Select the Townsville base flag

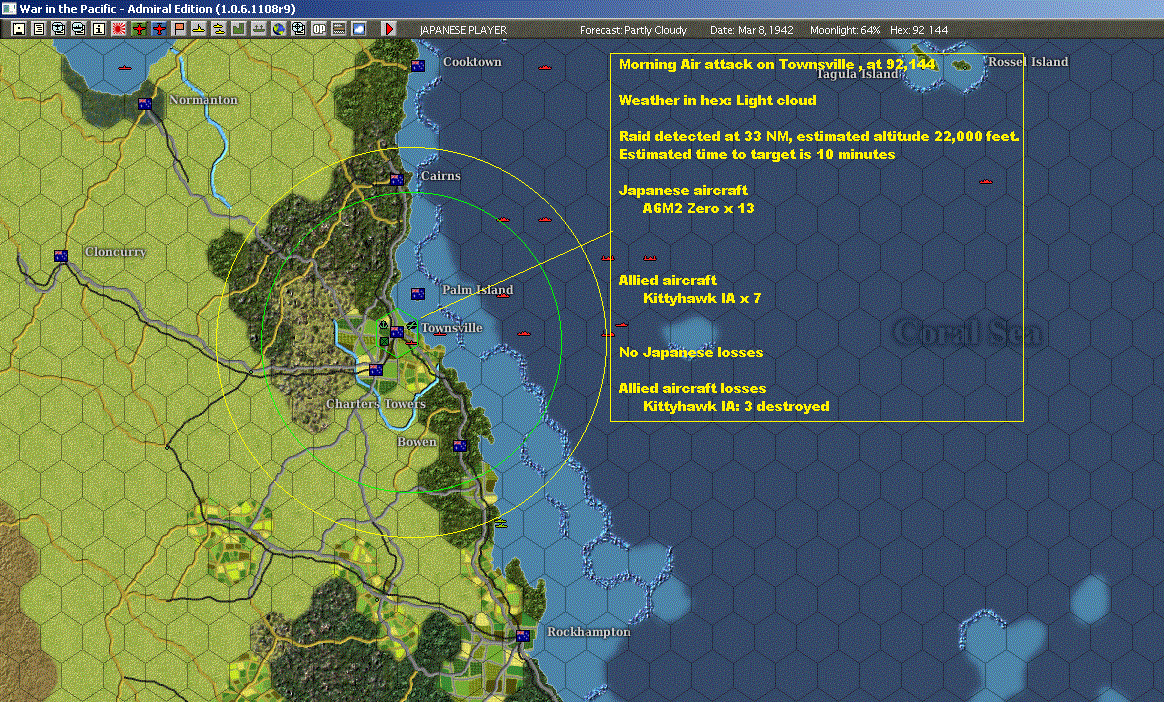397,332
